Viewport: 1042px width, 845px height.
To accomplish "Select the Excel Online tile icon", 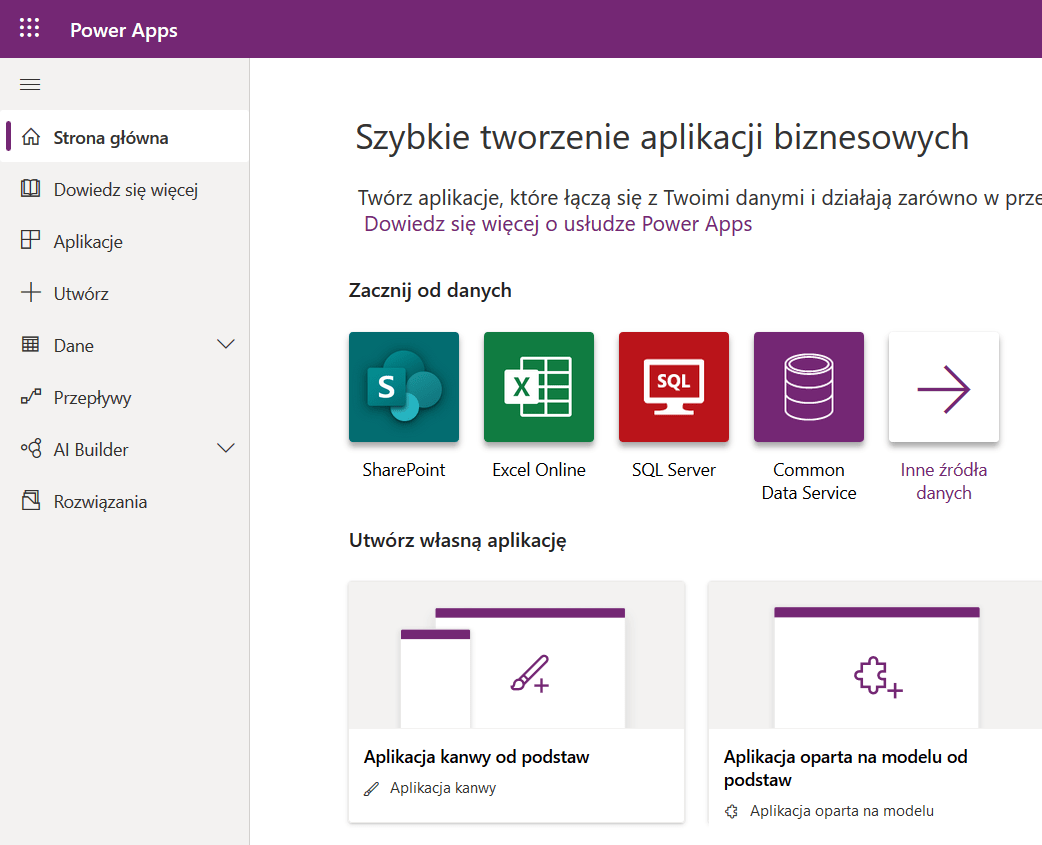I will click(539, 387).
